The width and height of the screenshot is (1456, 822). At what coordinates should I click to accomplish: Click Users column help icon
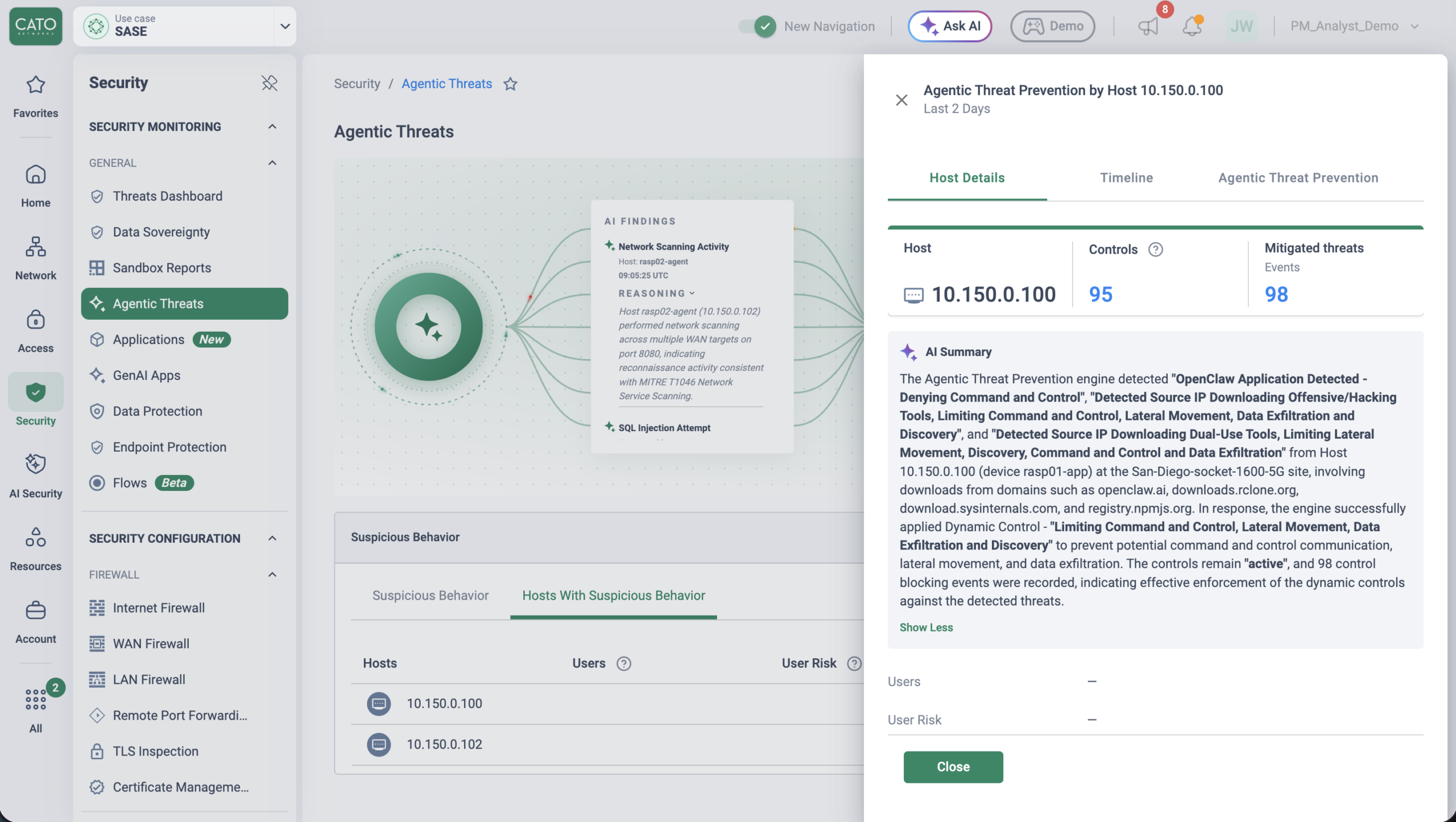tap(623, 663)
